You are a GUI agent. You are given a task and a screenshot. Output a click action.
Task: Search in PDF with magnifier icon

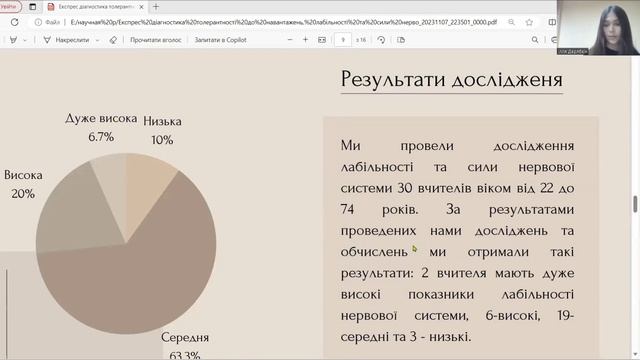[535, 40]
